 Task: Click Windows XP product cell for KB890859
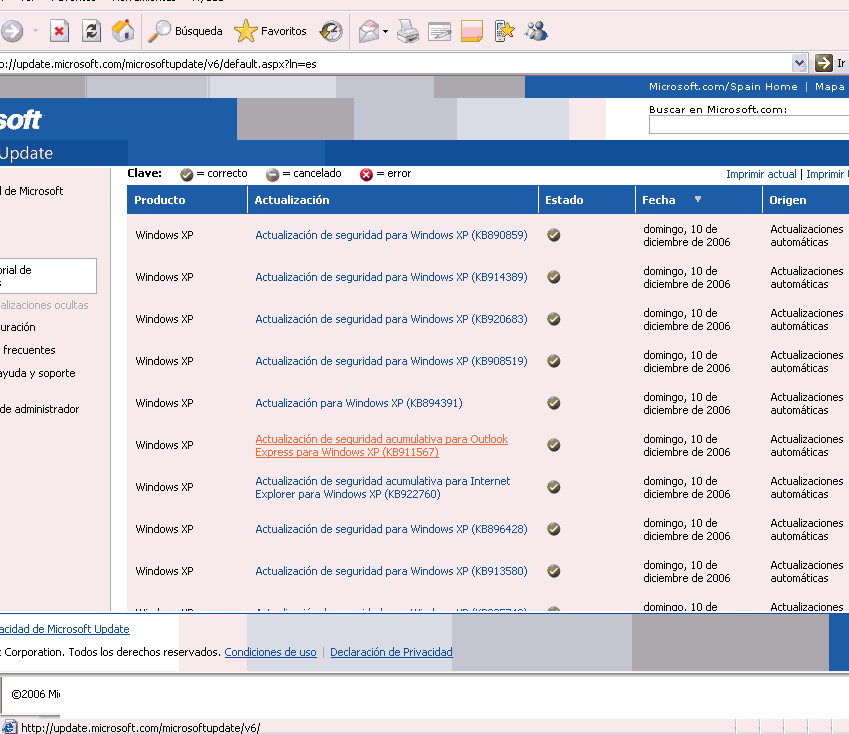point(164,235)
